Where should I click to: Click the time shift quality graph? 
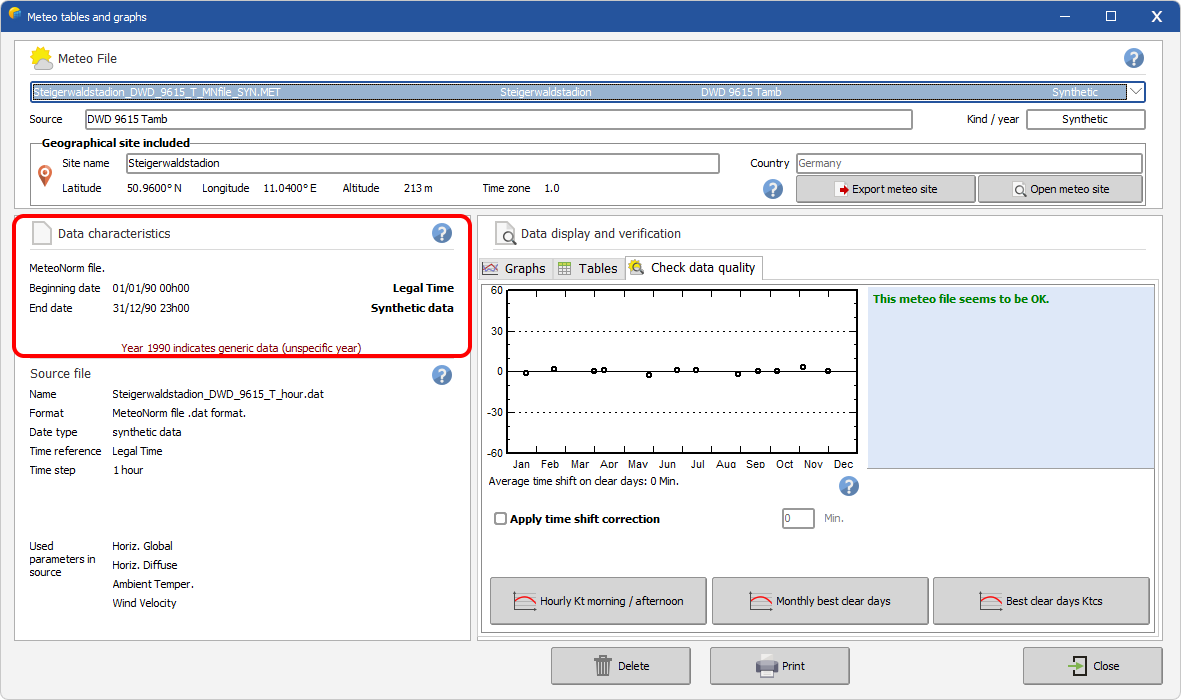point(682,371)
